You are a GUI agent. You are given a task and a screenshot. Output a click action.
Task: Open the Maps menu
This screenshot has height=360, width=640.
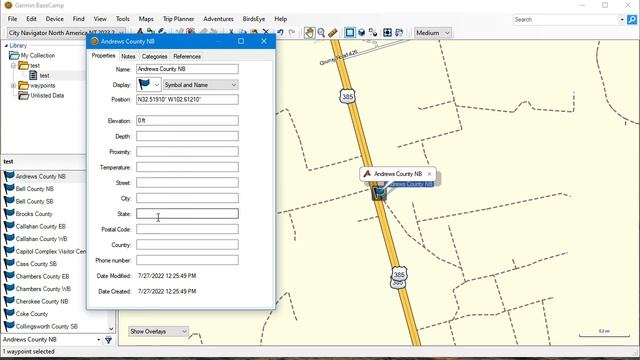point(146,19)
